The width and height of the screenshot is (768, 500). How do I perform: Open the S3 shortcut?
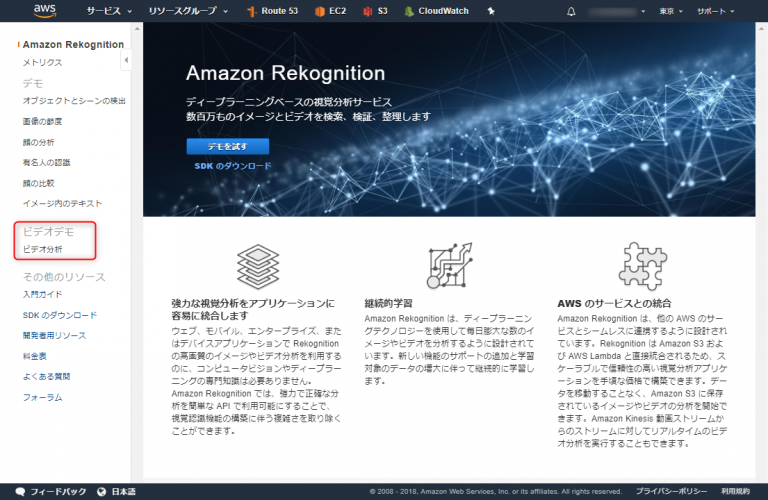tap(375, 11)
